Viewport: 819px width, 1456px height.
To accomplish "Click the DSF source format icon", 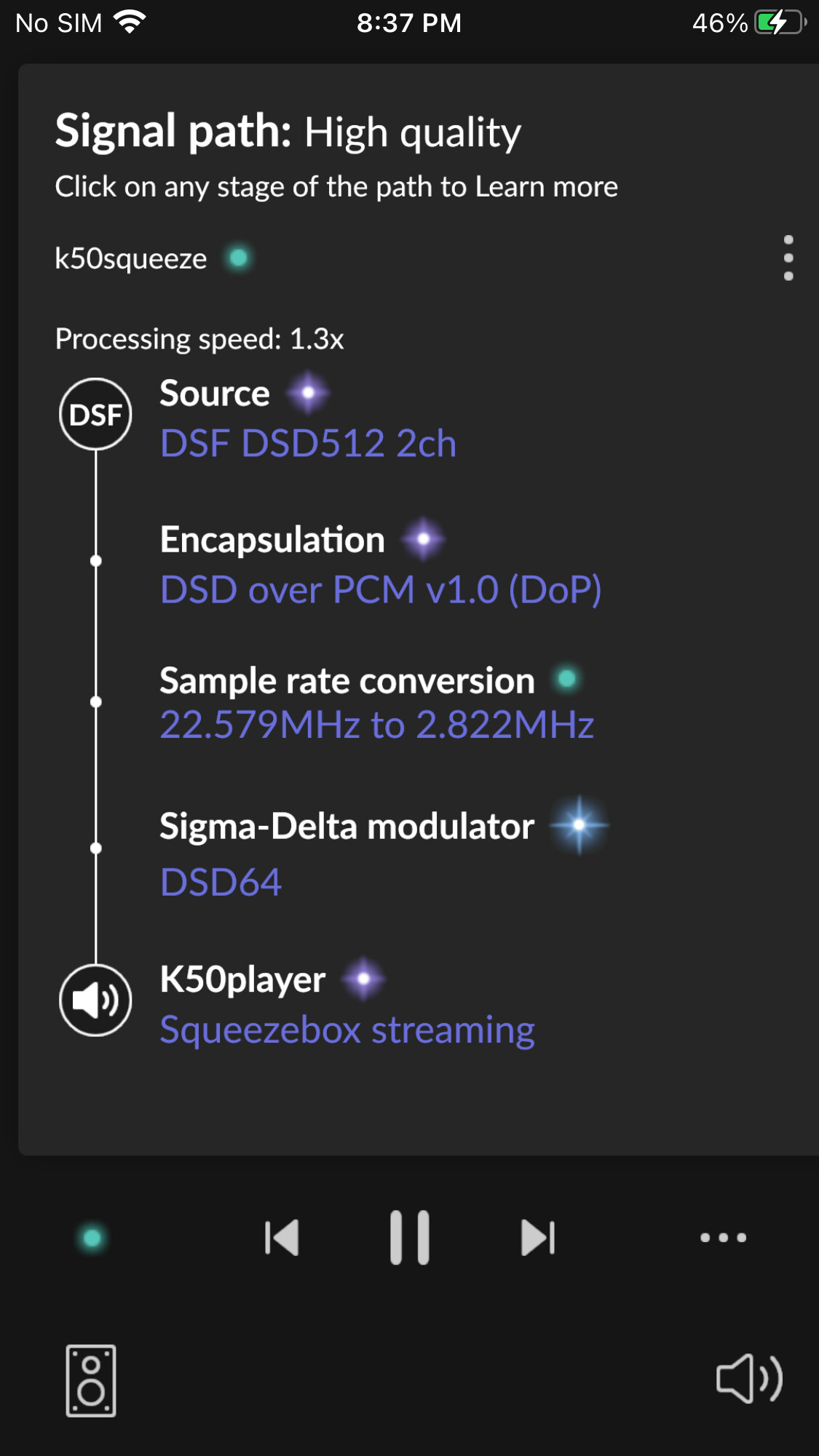I will (x=95, y=414).
